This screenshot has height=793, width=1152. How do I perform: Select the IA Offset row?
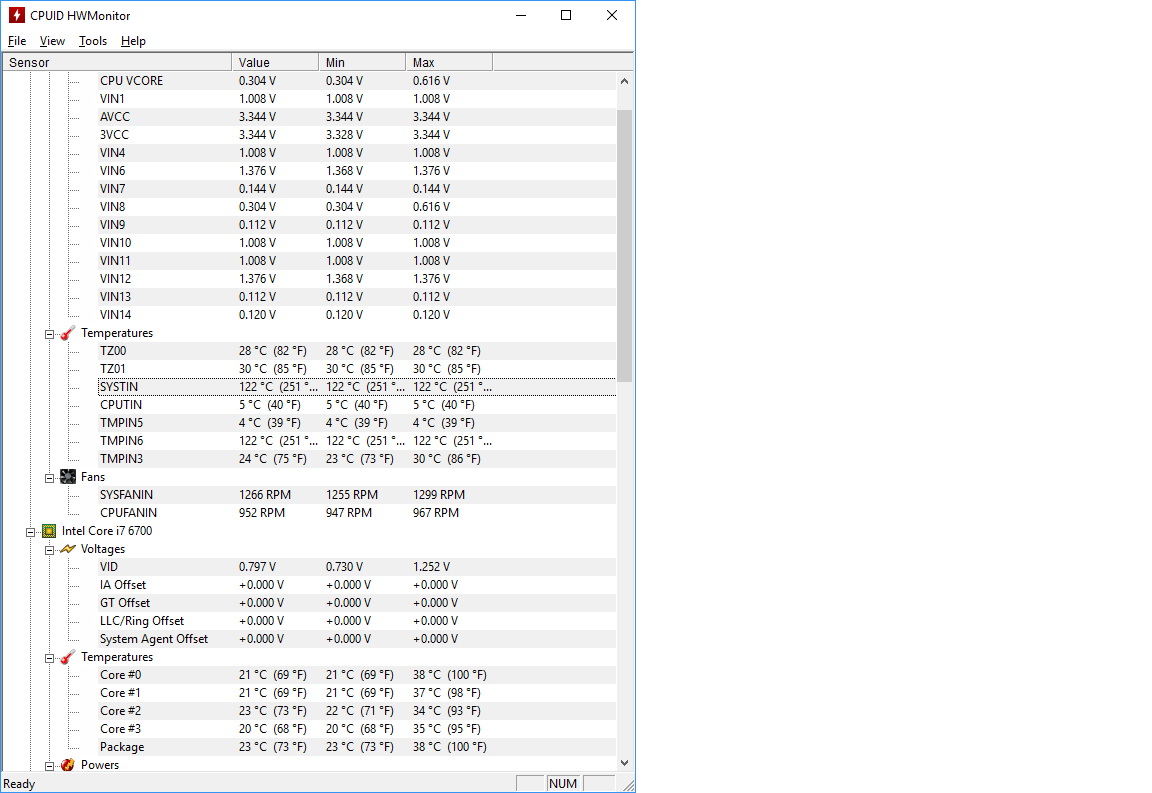click(x=357, y=585)
